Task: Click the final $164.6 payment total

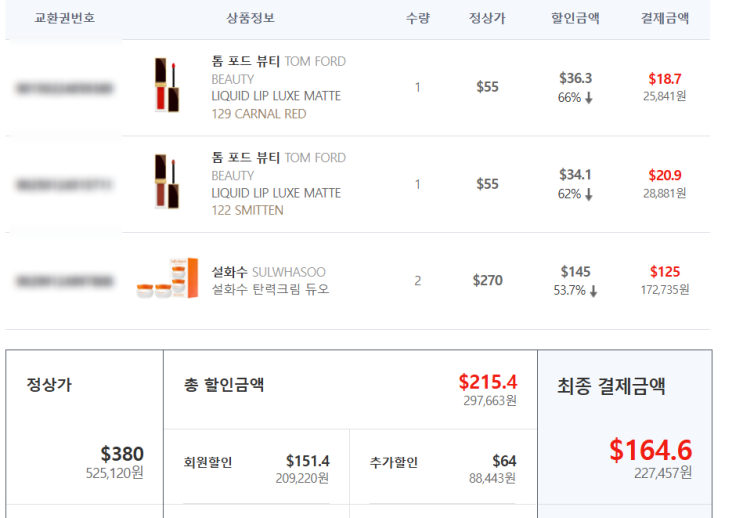Action: [651, 450]
